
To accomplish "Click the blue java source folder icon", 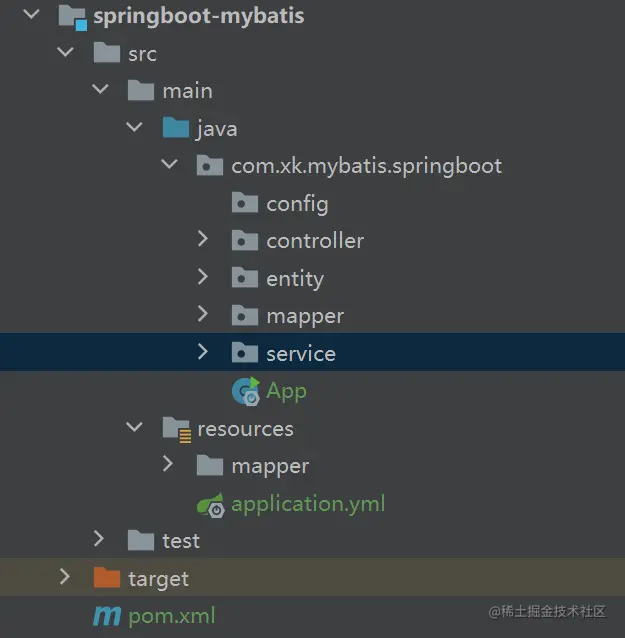I will 176,128.
